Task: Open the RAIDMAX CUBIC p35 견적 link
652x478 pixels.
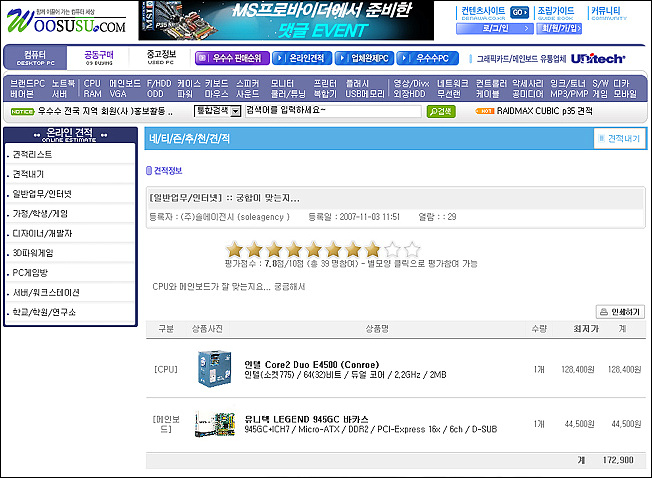Action: pos(544,111)
